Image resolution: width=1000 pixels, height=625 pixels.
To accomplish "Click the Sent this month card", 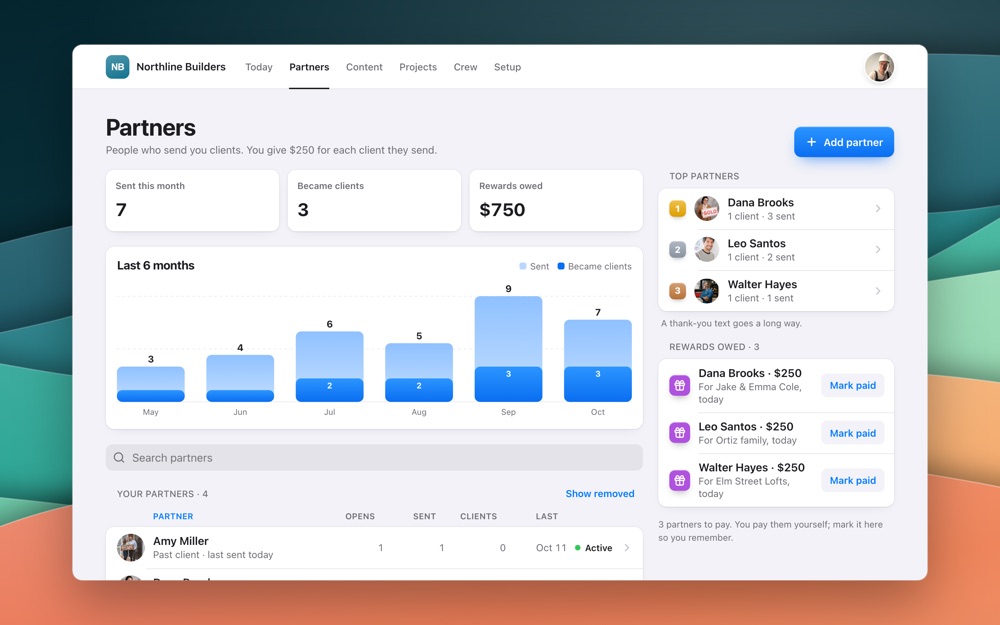I will click(x=193, y=200).
